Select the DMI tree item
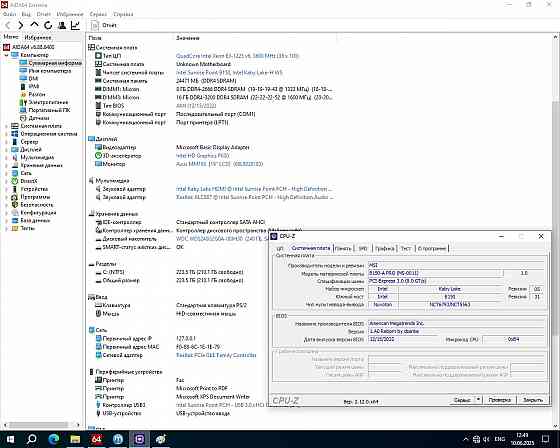Image resolution: width=560 pixels, height=448 pixels. (29, 79)
